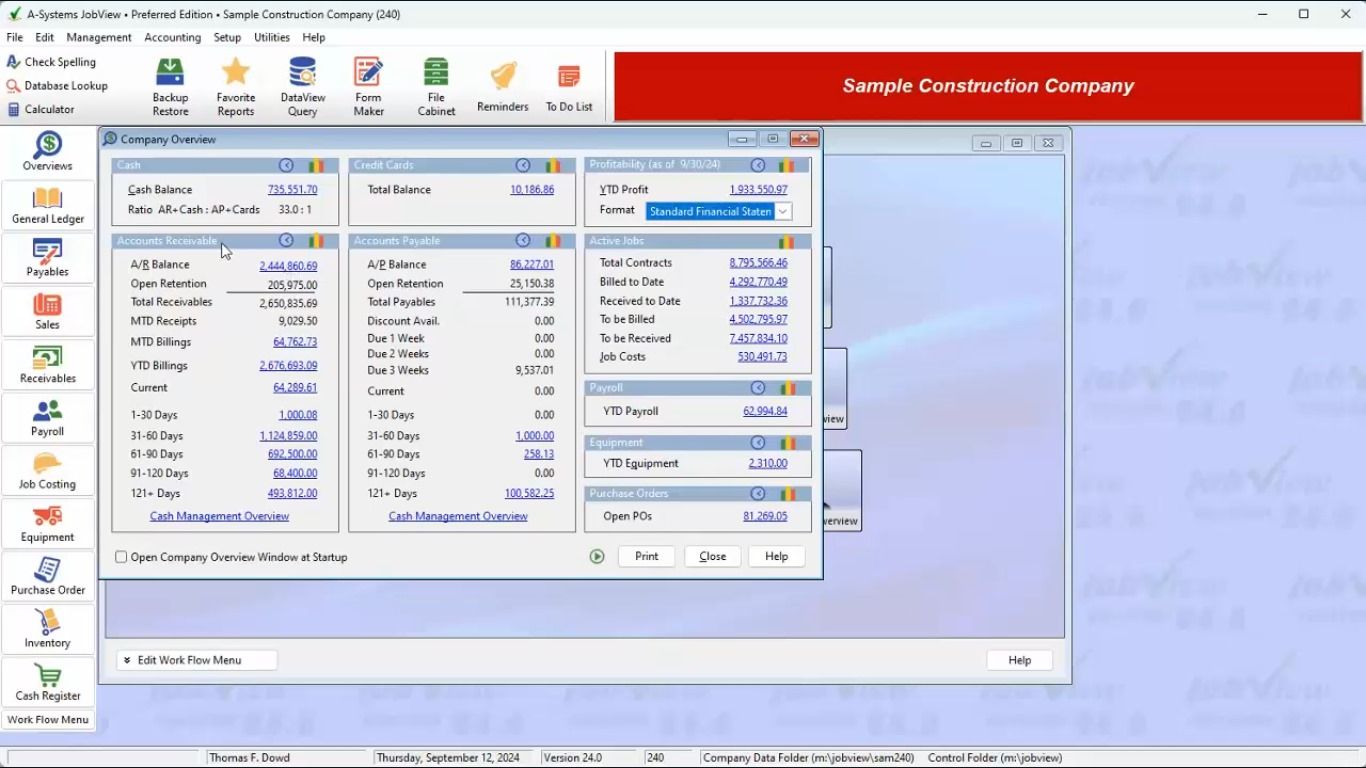Print the Company Overview
This screenshot has height=768, width=1366.
pyautogui.click(x=646, y=557)
